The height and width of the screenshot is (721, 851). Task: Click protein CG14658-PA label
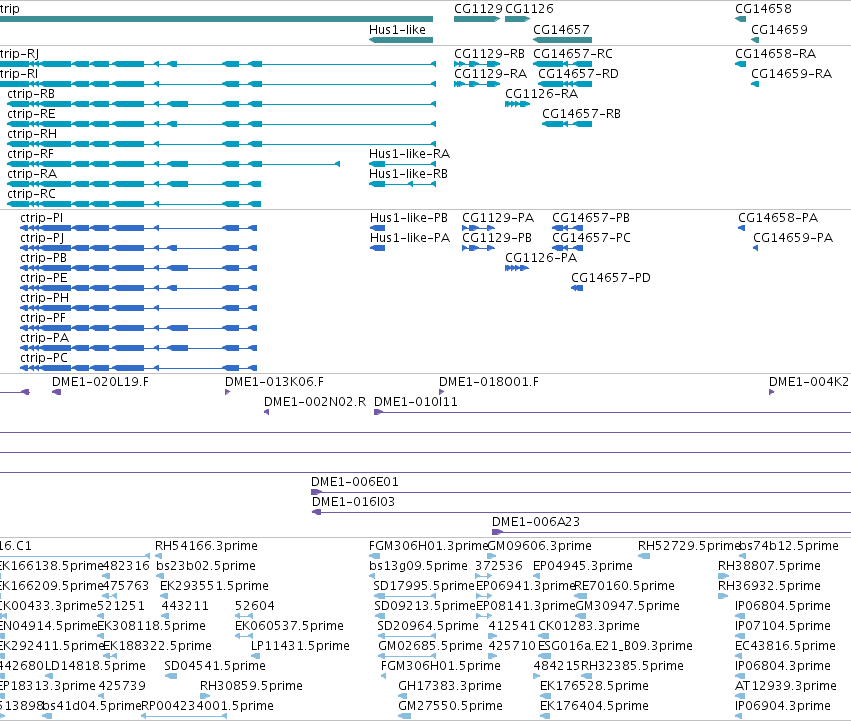pos(778,218)
